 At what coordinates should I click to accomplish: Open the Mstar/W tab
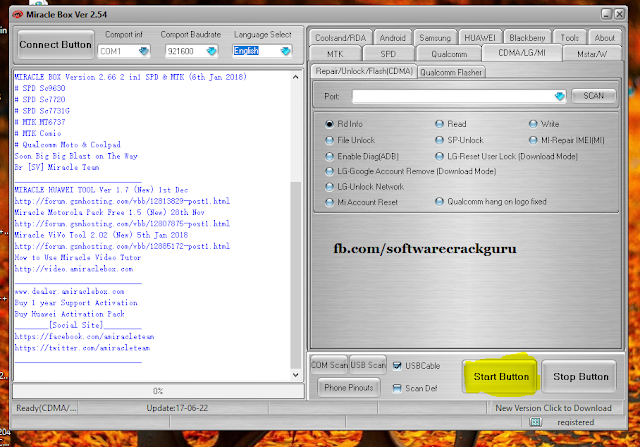coord(592,54)
